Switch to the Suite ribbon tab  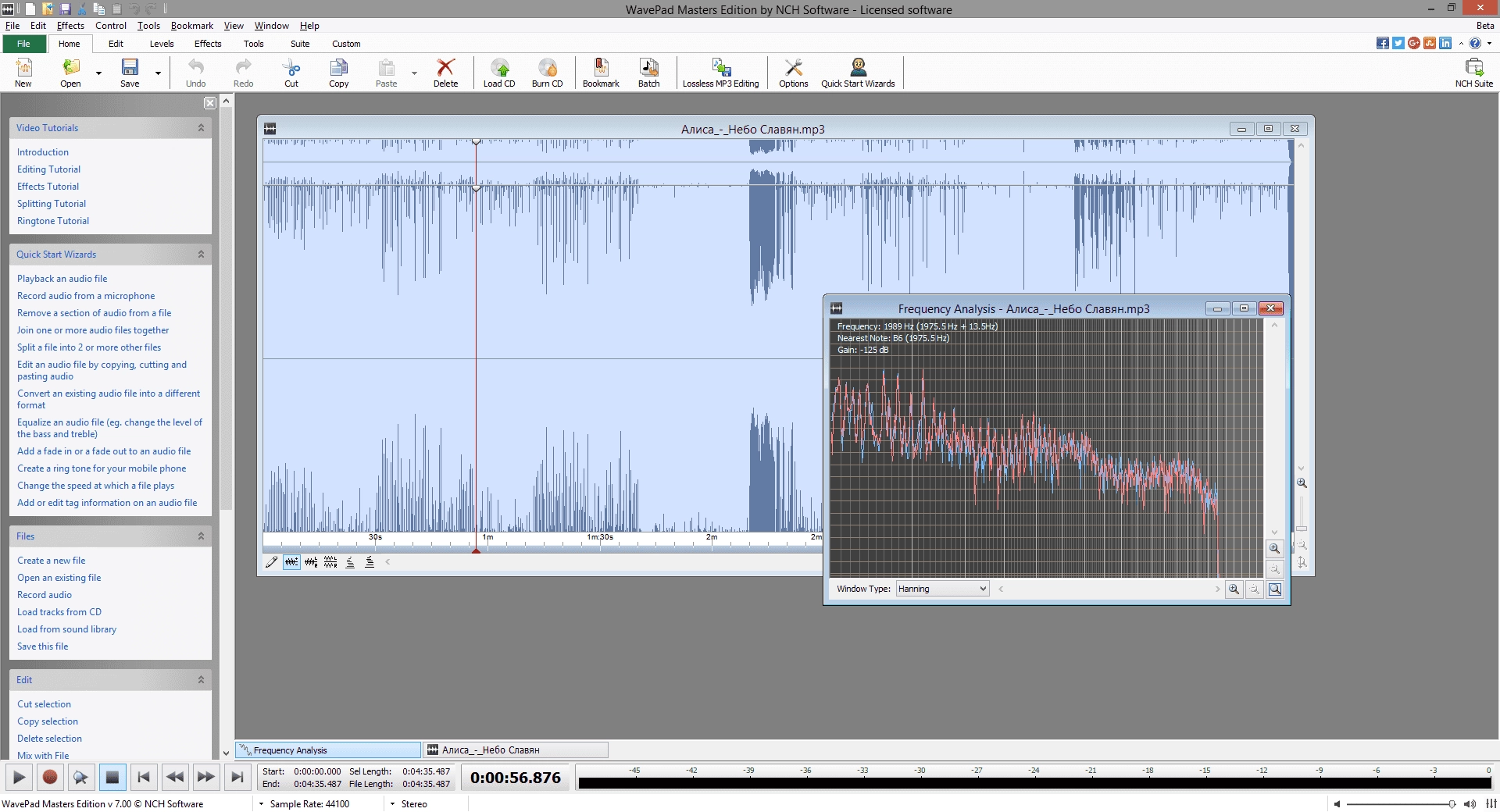pyautogui.click(x=300, y=44)
